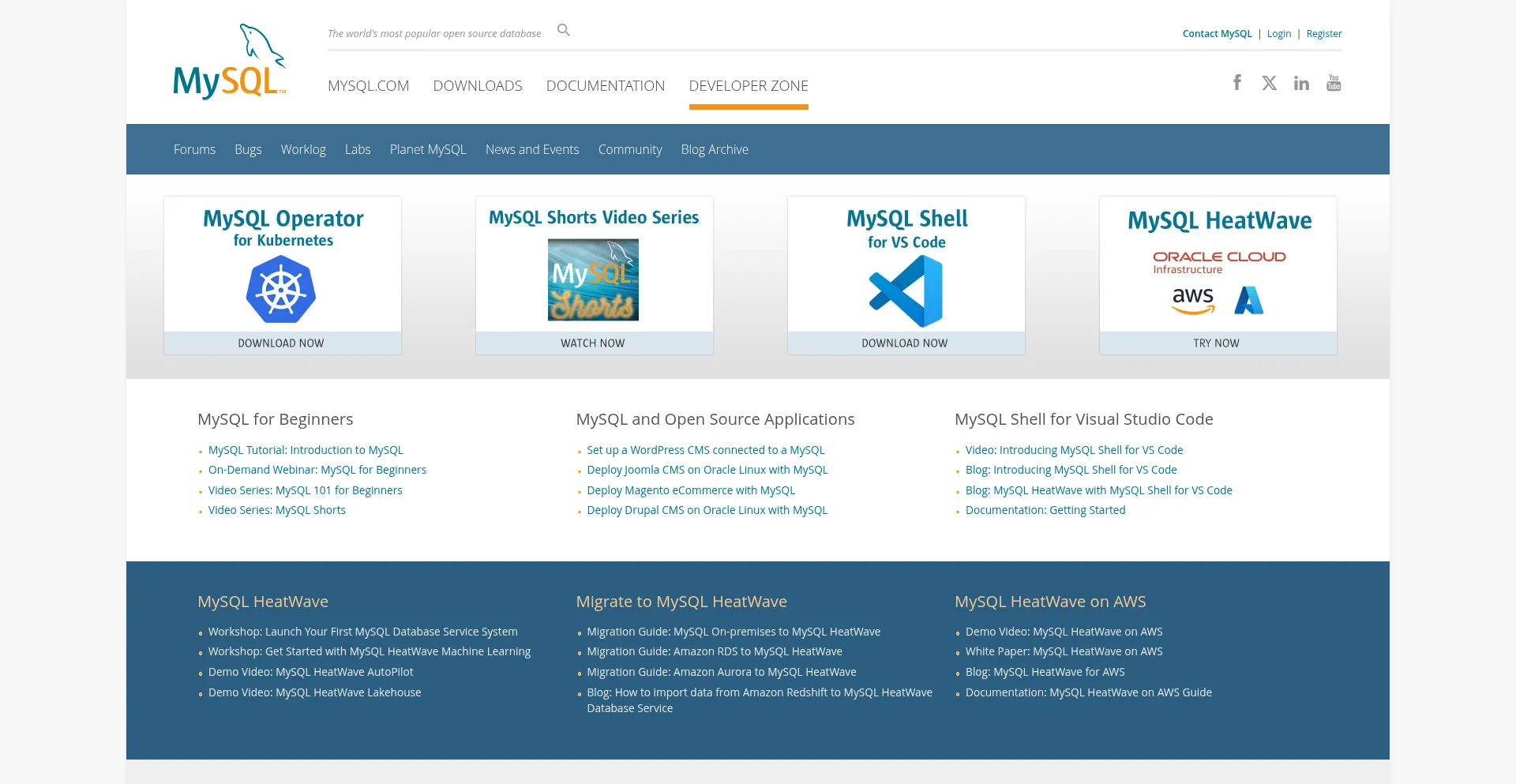Open Blog Archive menu item
This screenshot has height=784, width=1516.
click(715, 149)
